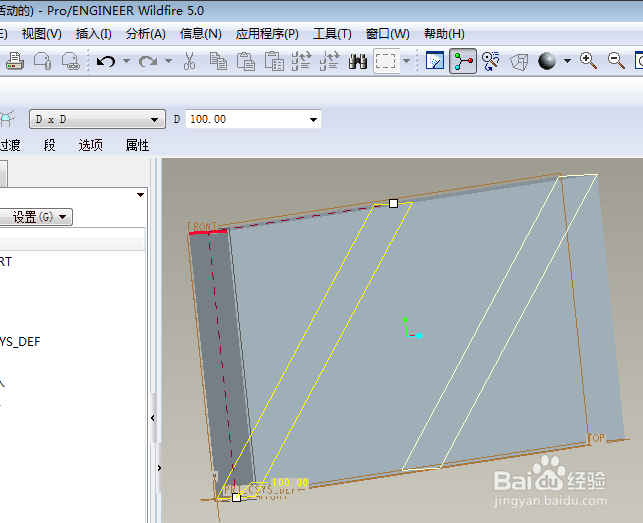Select the YS_DEF coordinate system tree item
643x523 pixels.
coord(20,342)
